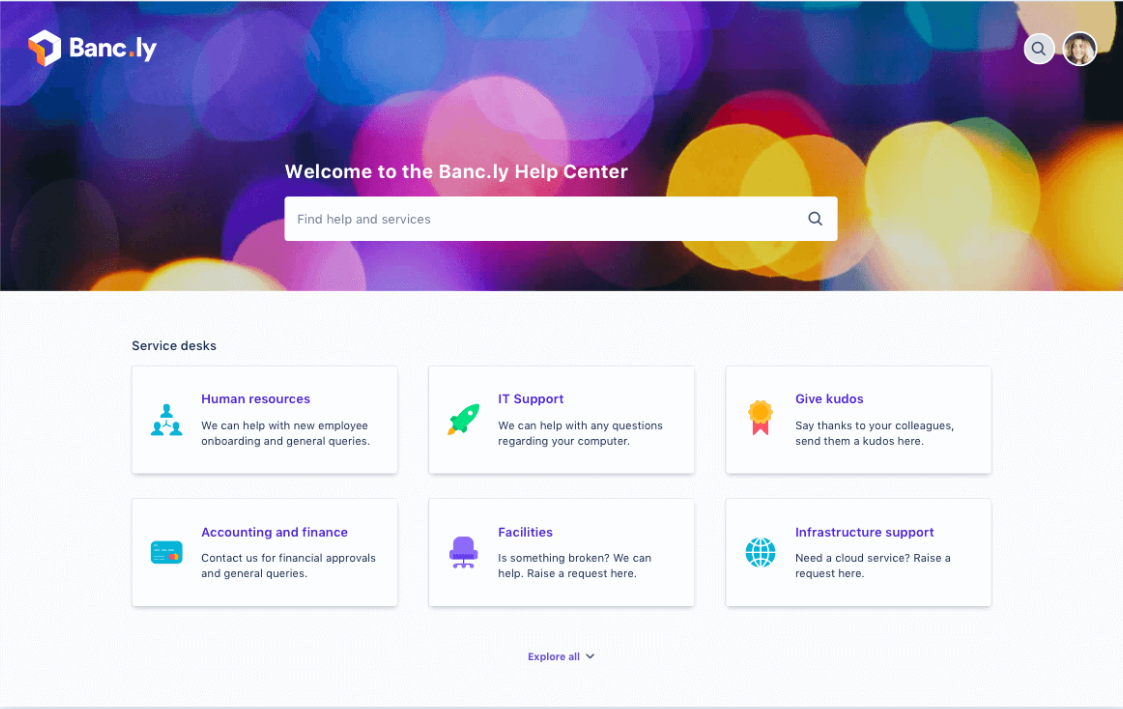Open the Facilities request page
This screenshot has width=1123, height=709.
coord(526,532)
